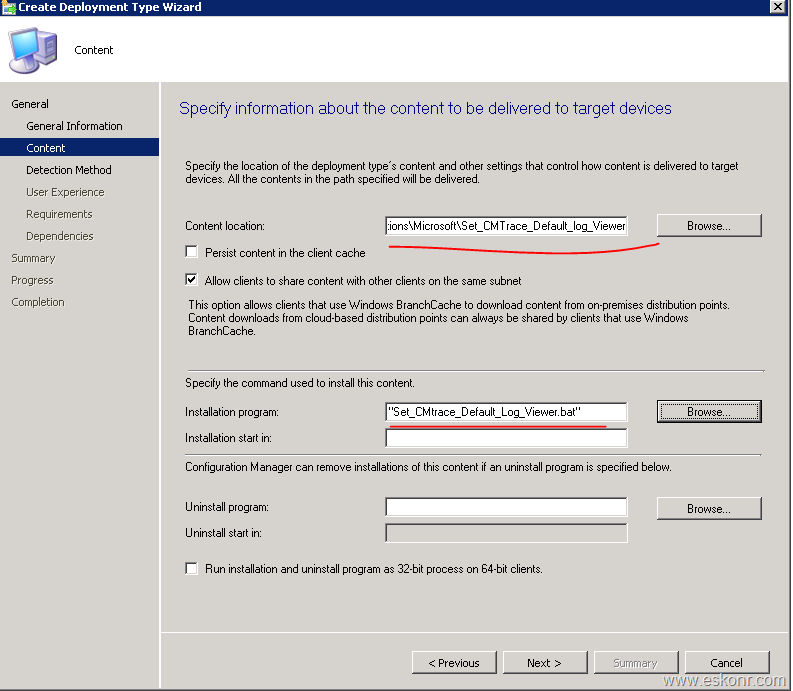793x691 pixels.
Task: Click the Next button
Action: coord(543,663)
